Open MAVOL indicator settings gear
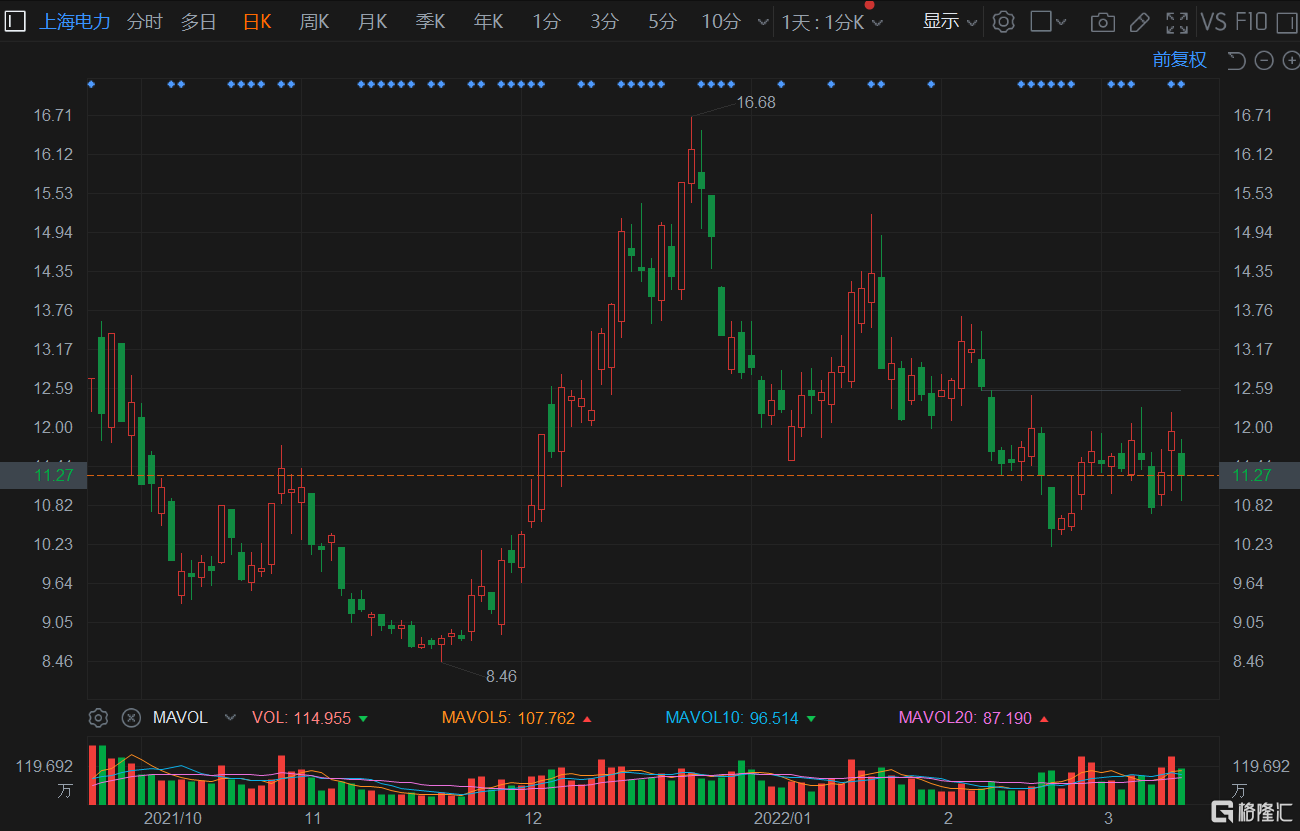 [x=98, y=717]
